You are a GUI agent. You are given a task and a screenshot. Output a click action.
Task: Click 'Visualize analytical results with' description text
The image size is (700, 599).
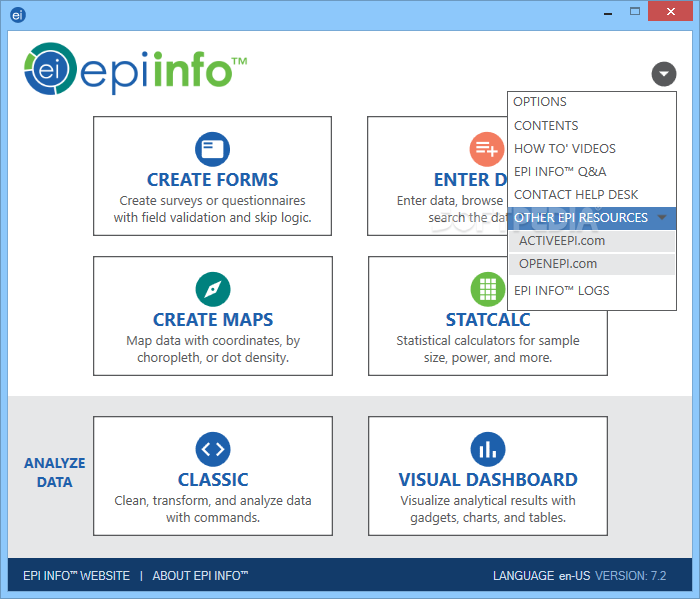(x=488, y=501)
